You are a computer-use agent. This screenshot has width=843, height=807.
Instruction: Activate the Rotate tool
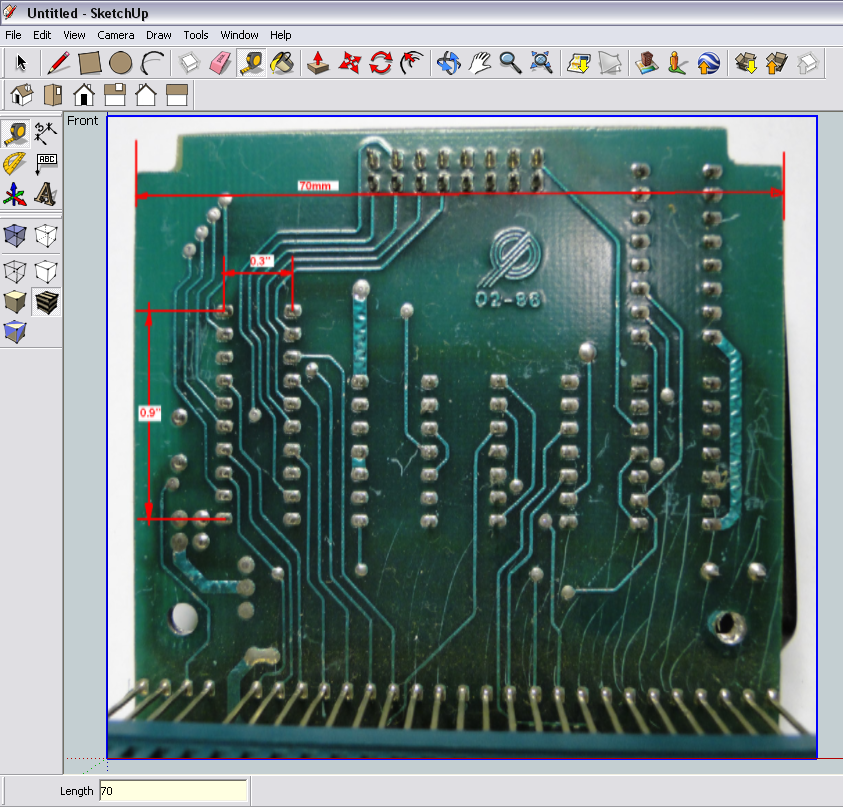click(381, 63)
